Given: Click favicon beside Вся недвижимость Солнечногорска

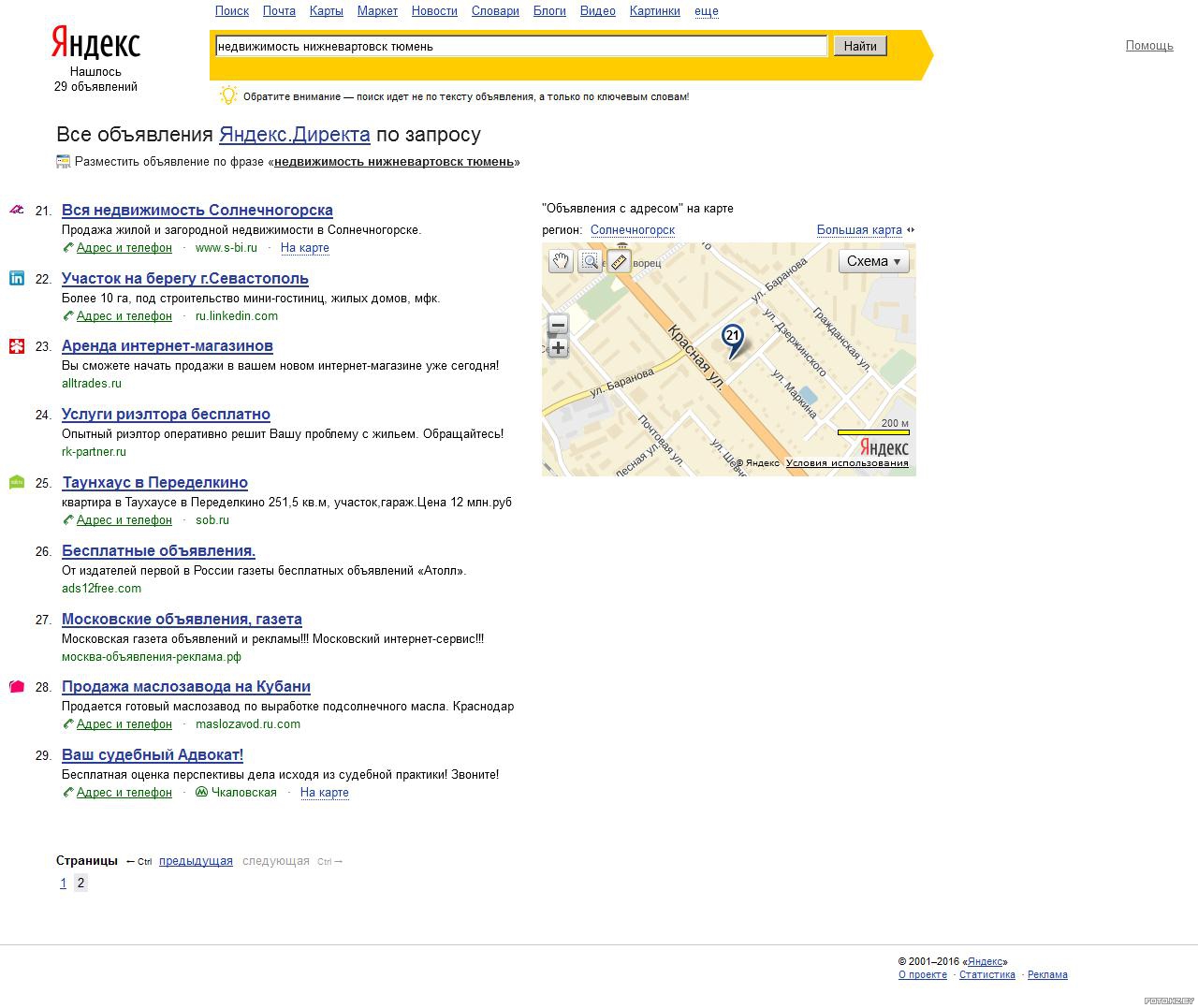Looking at the screenshot, I should coord(17,210).
